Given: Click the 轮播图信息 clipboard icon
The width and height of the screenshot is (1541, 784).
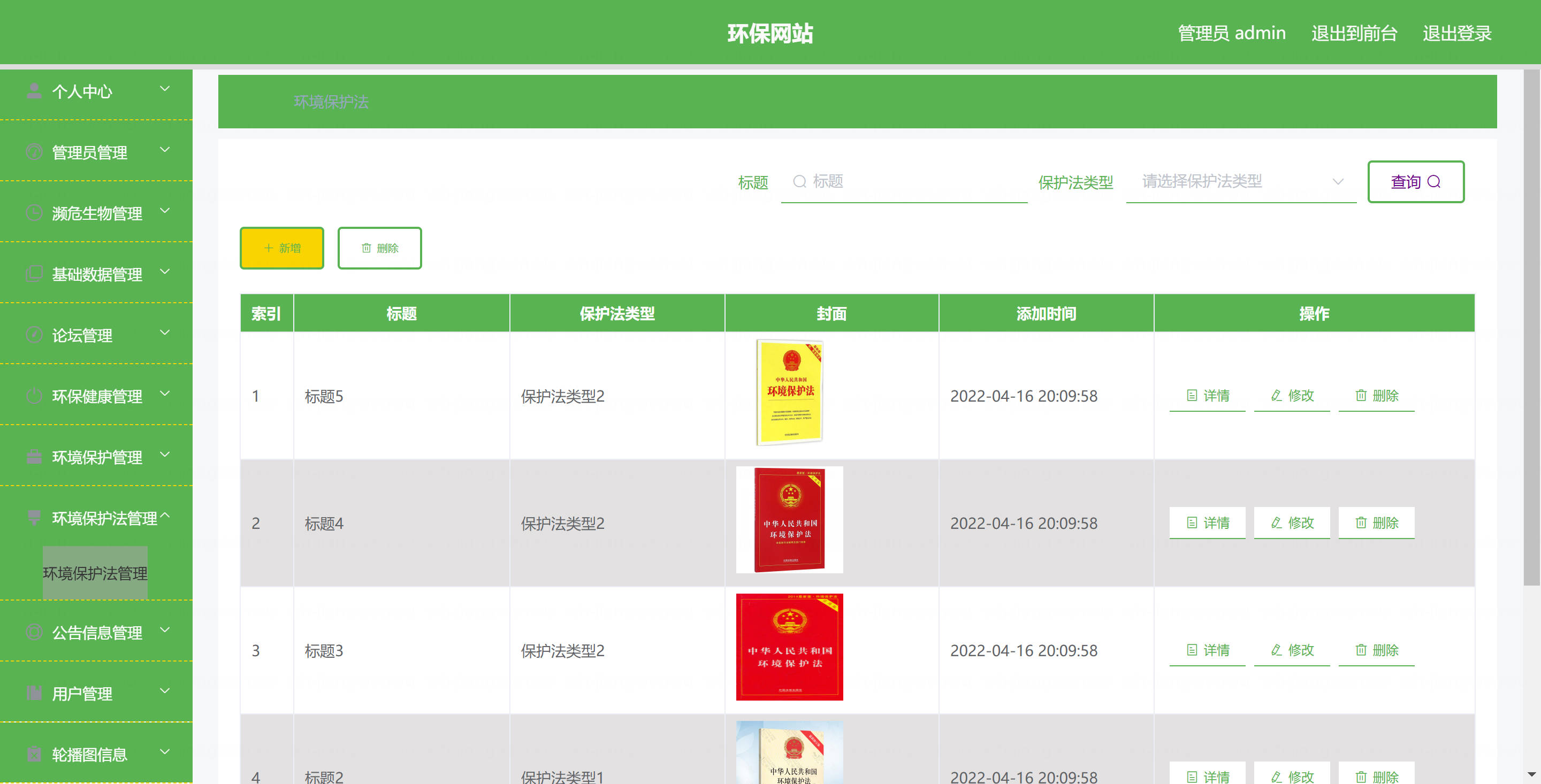Looking at the screenshot, I should coord(34,754).
